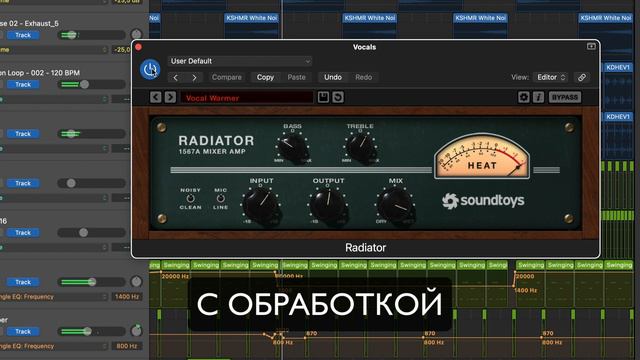Viewport: 640px width, 360px height.
Task: Click the Undo button
Action: (x=333, y=77)
